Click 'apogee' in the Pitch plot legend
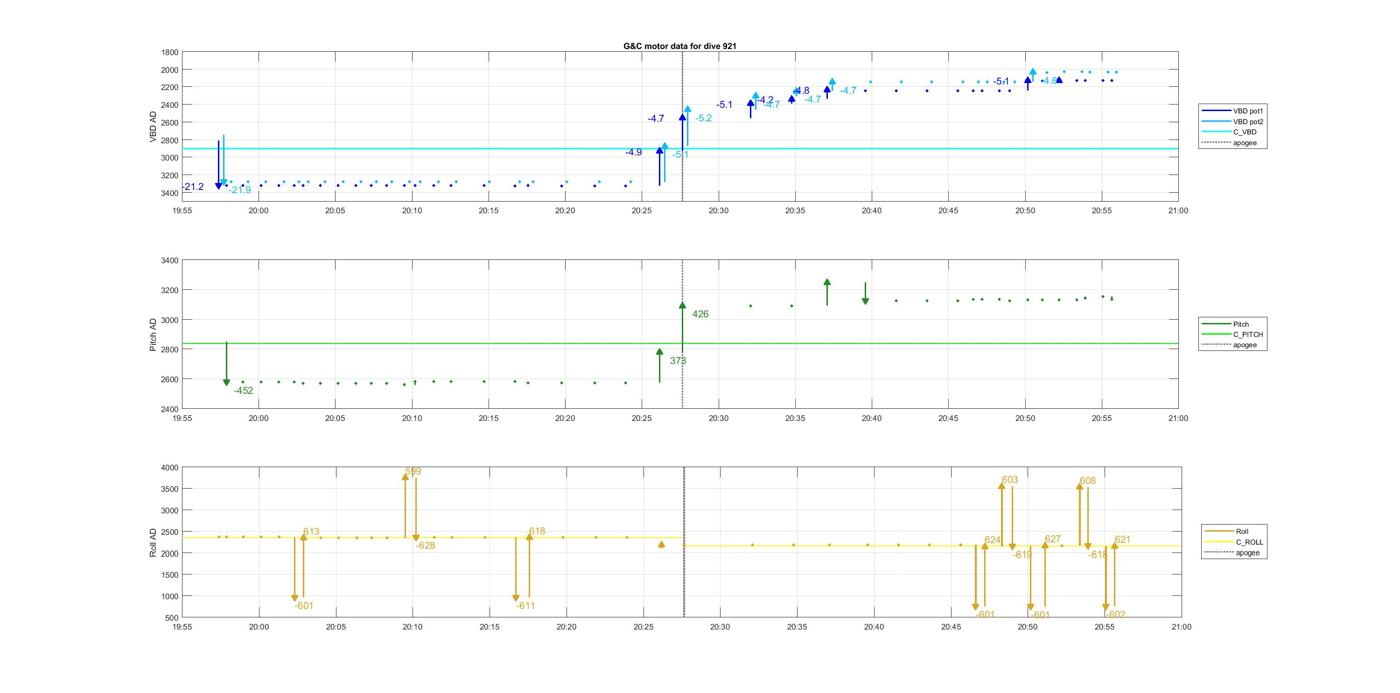The image size is (1400, 693). point(1245,345)
